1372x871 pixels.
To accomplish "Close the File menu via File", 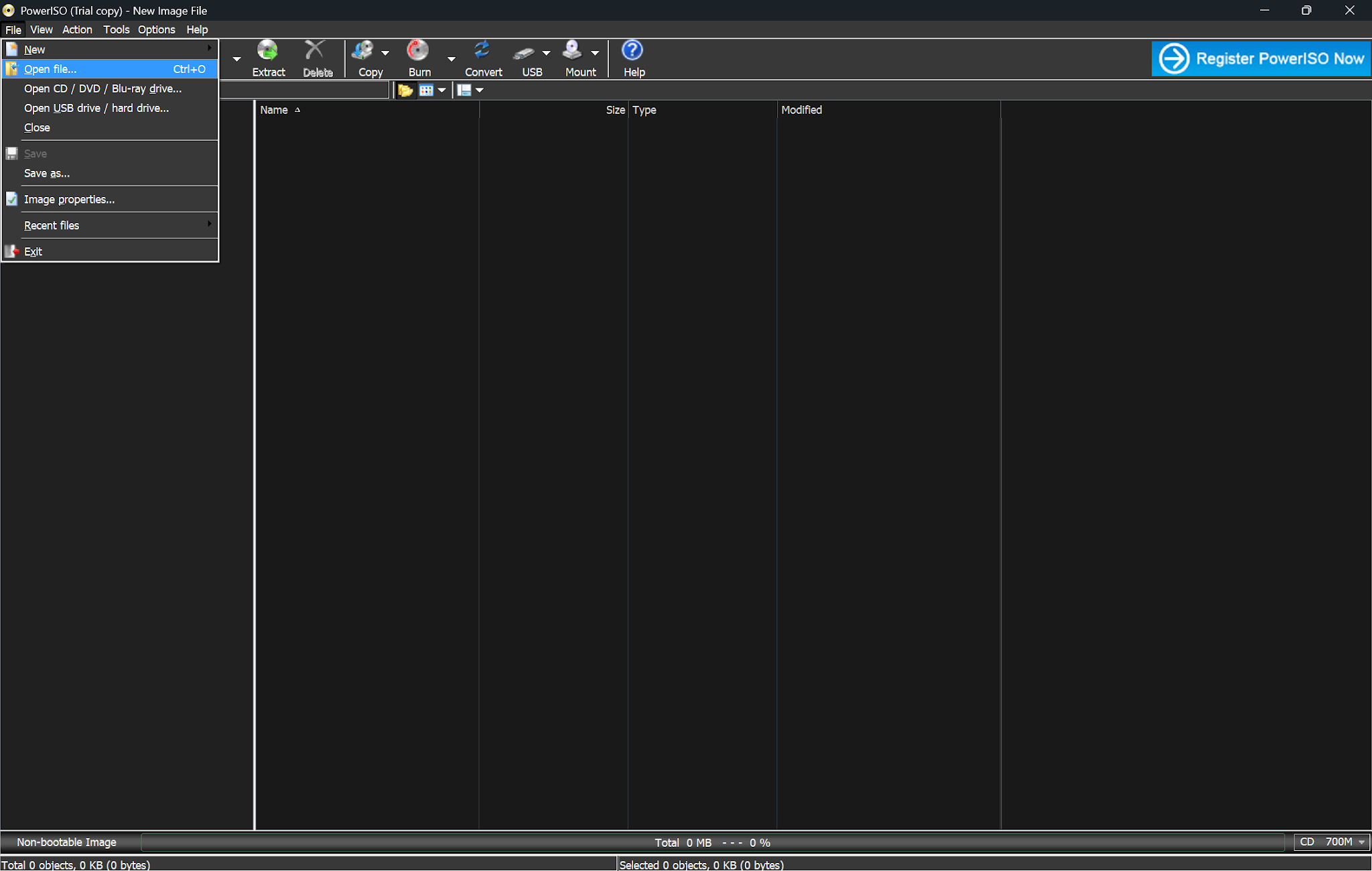I will pos(13,29).
